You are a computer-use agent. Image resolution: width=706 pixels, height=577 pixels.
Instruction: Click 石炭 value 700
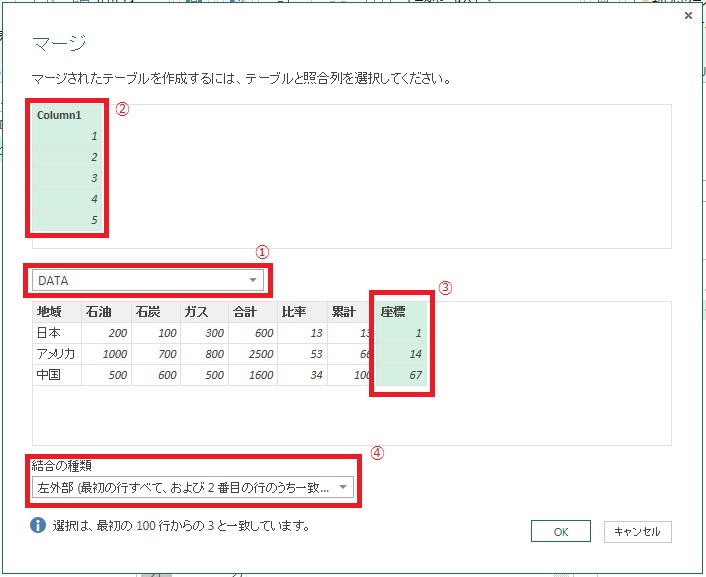(156, 354)
